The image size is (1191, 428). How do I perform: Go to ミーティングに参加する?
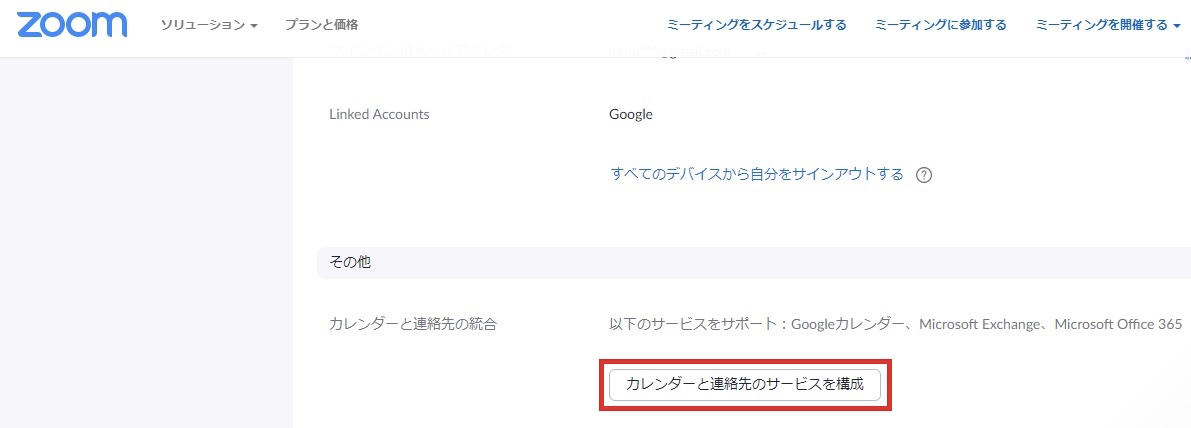point(941,25)
